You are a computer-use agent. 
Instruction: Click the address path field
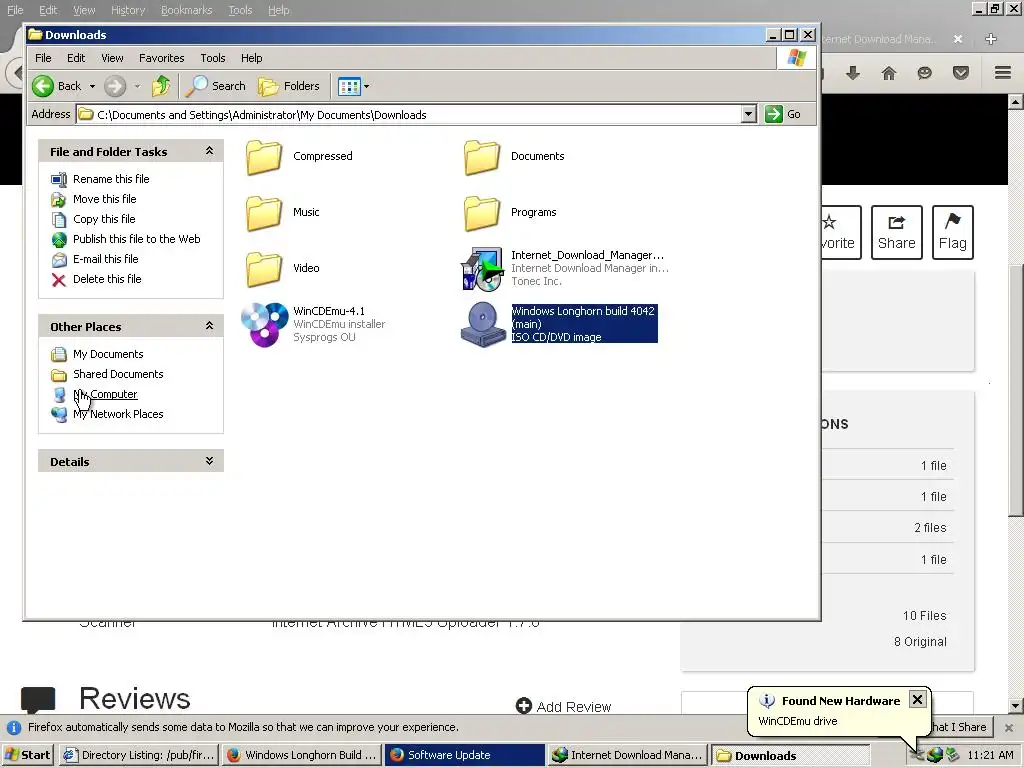coord(409,114)
